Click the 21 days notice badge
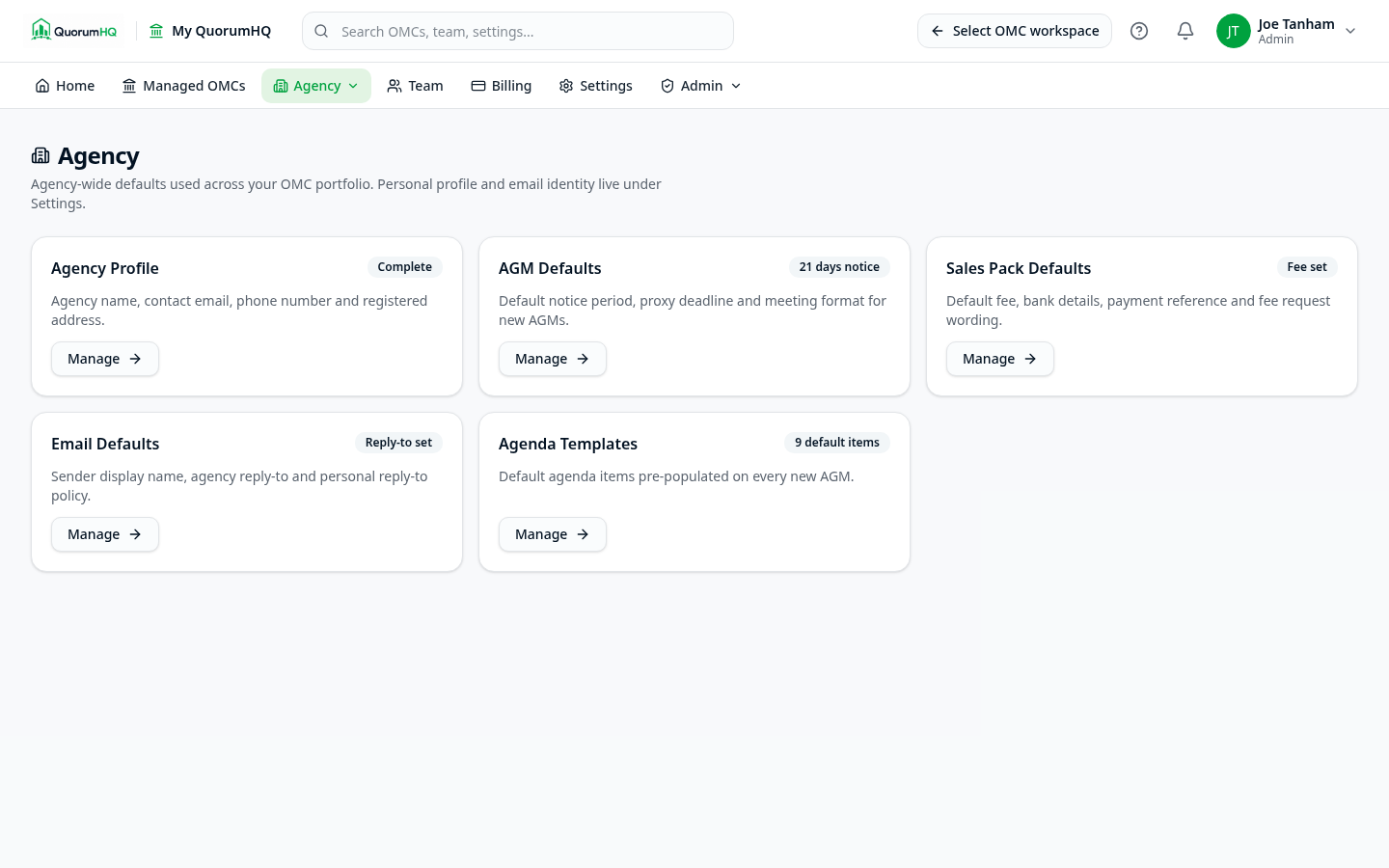The height and width of the screenshot is (868, 1389). click(839, 267)
